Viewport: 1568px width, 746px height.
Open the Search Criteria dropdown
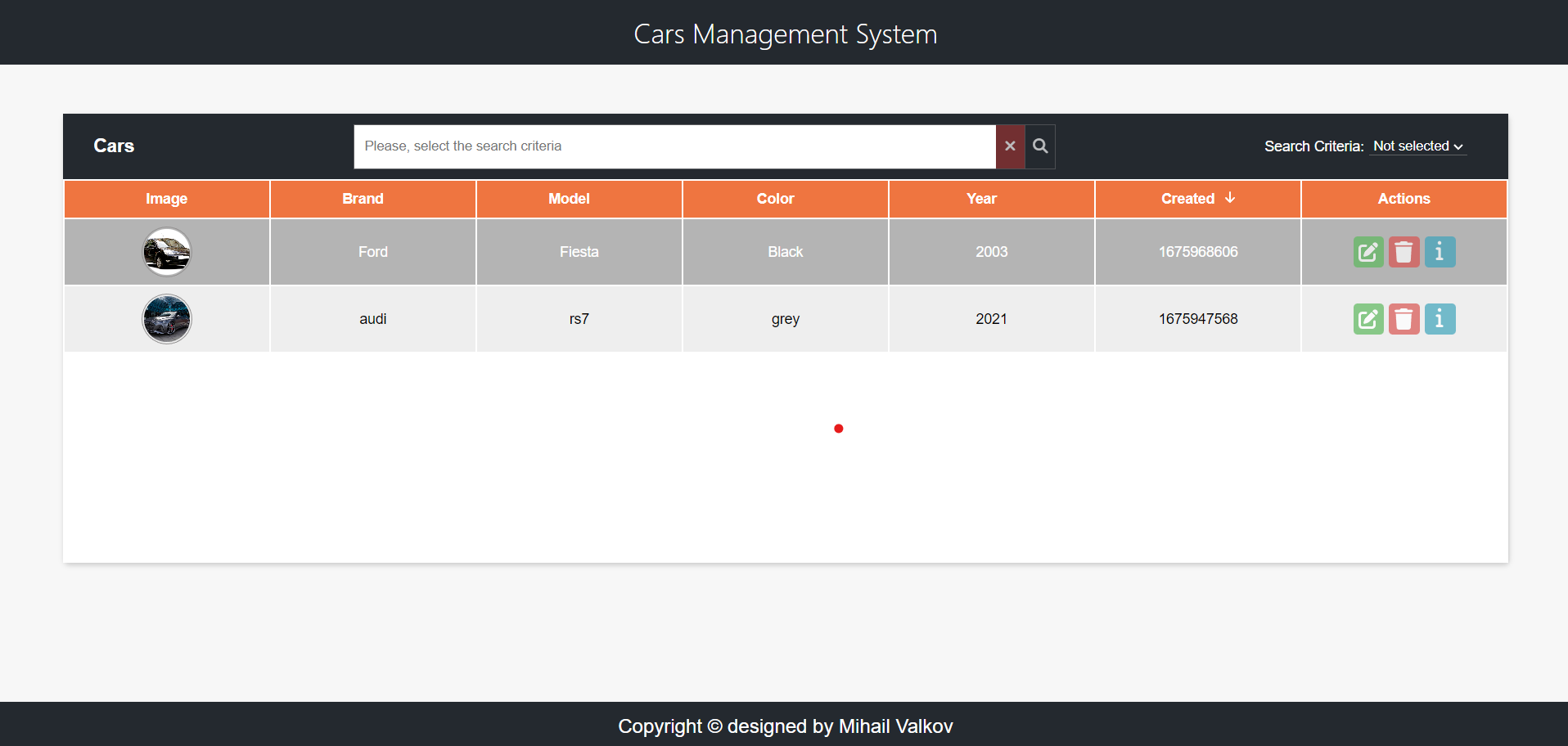(1417, 146)
